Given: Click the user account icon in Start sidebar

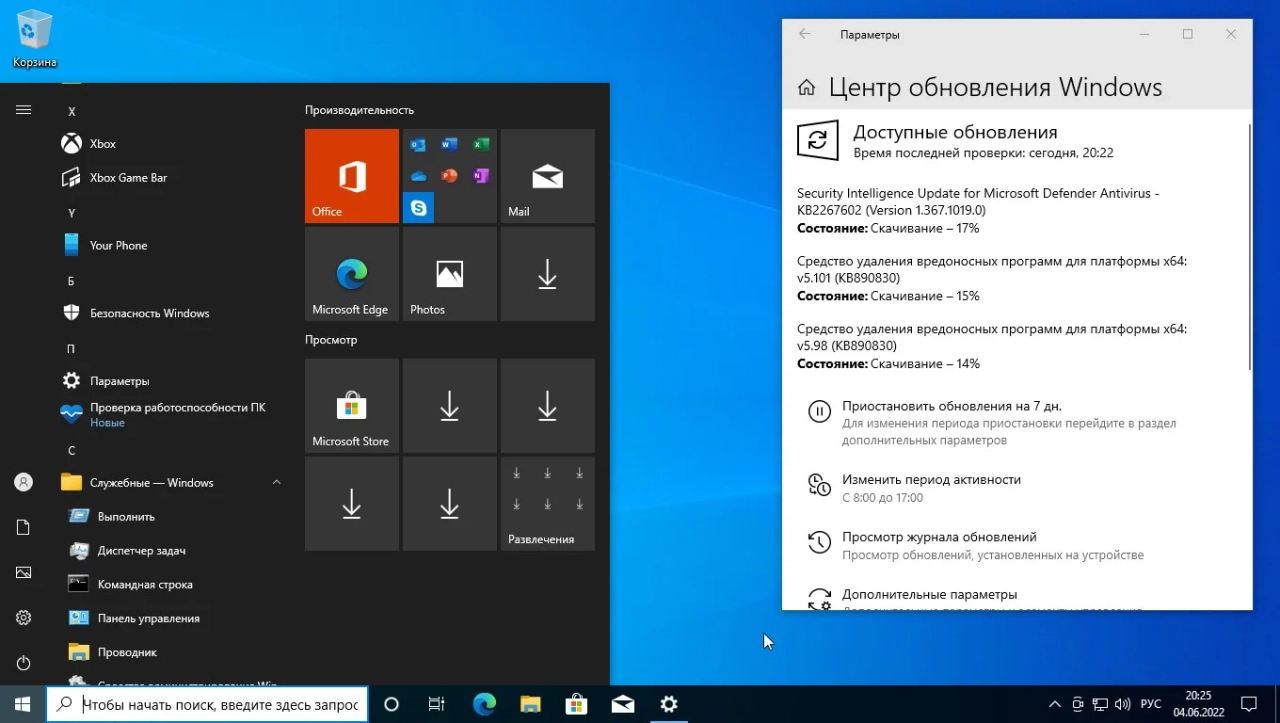Looking at the screenshot, I should coord(23,482).
